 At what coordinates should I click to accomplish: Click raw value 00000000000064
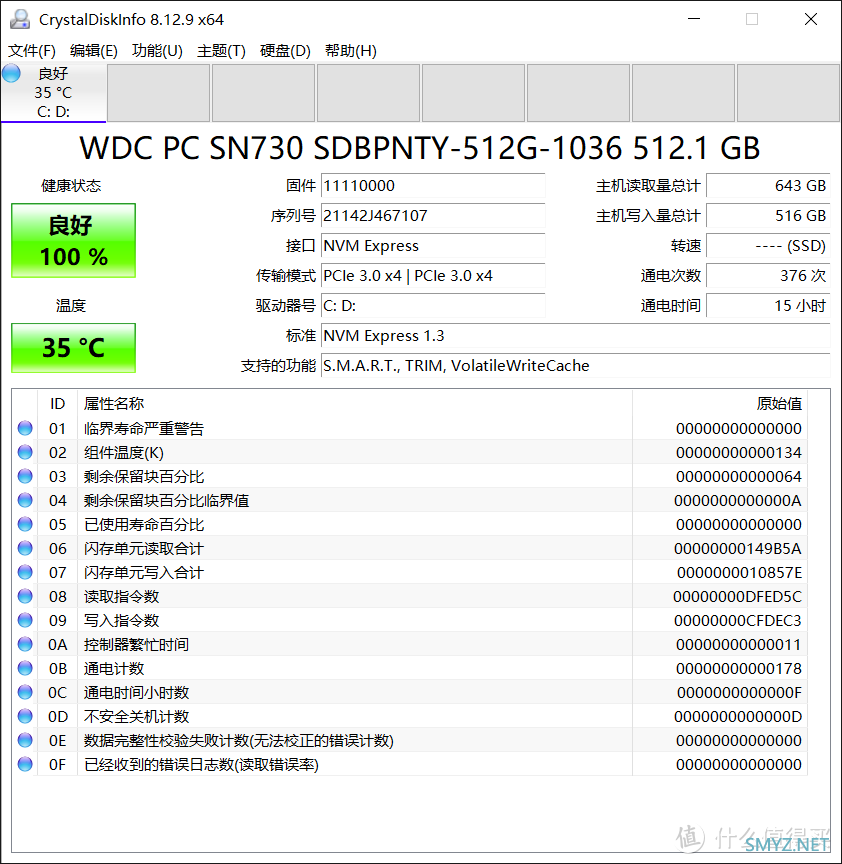click(x=738, y=476)
